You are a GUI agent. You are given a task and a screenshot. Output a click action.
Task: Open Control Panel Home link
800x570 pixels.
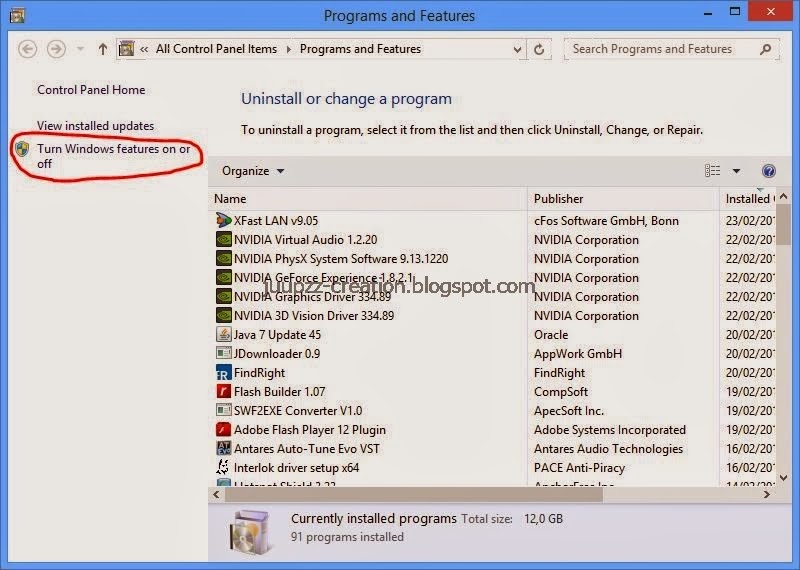[x=91, y=90]
